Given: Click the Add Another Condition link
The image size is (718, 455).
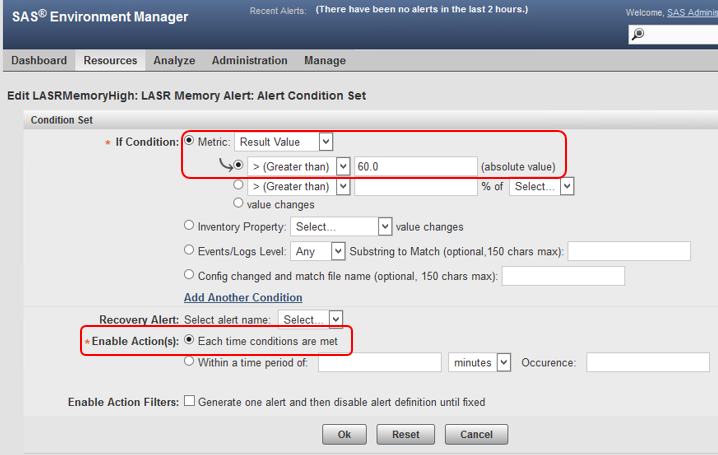Looking at the screenshot, I should [243, 298].
